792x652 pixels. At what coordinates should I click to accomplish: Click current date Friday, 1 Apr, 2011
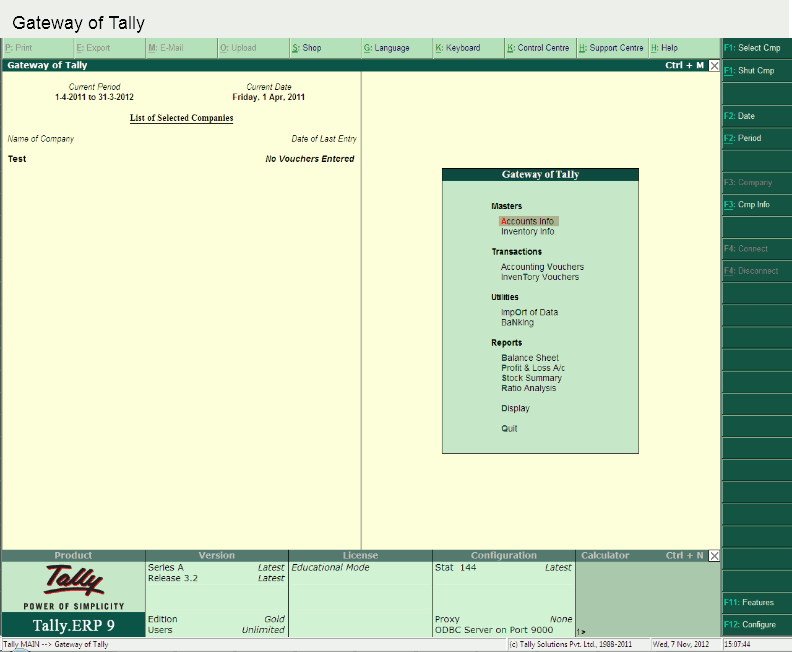[269, 97]
